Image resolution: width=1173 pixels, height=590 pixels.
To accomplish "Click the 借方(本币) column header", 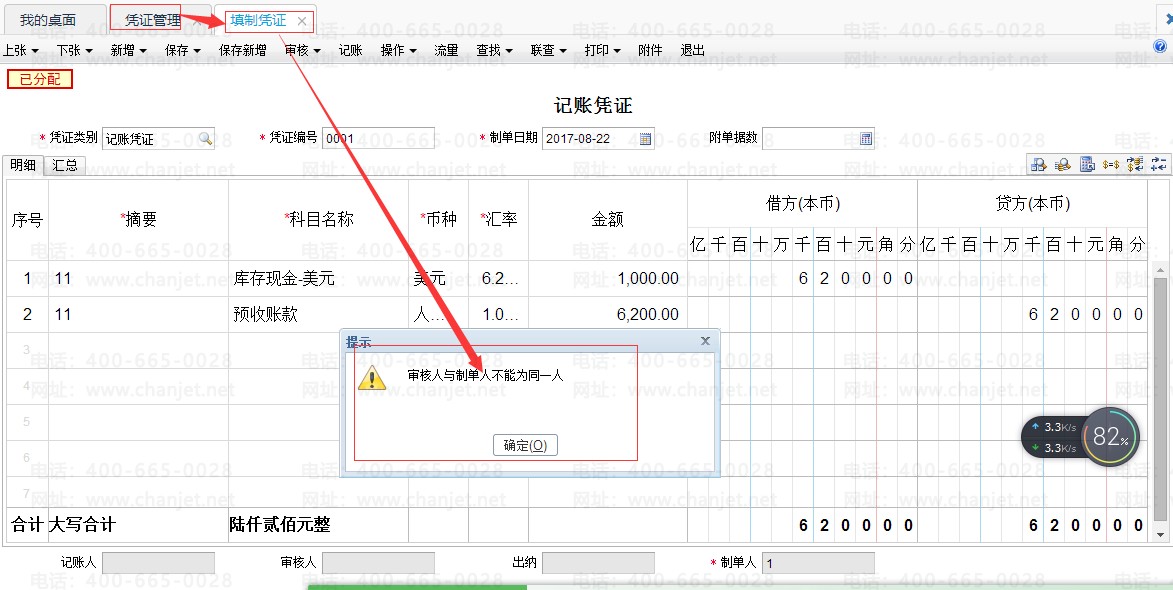I will pyautogui.click(x=802, y=203).
